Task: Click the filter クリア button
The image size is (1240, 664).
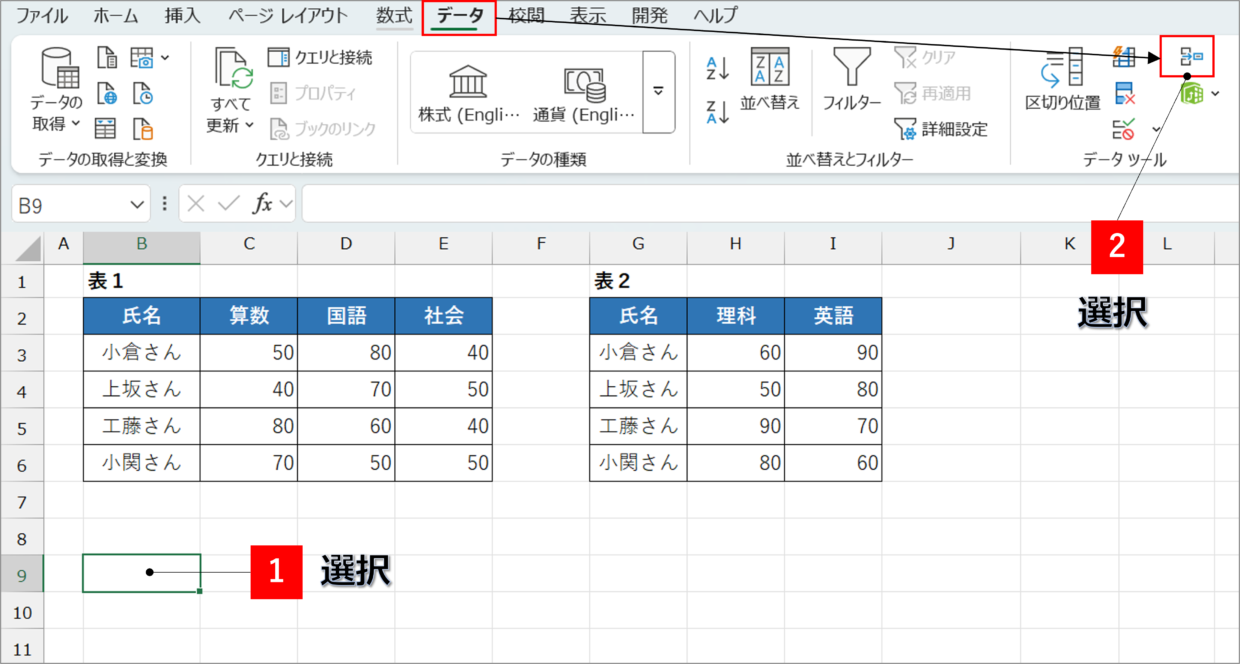Action: [x=925, y=58]
